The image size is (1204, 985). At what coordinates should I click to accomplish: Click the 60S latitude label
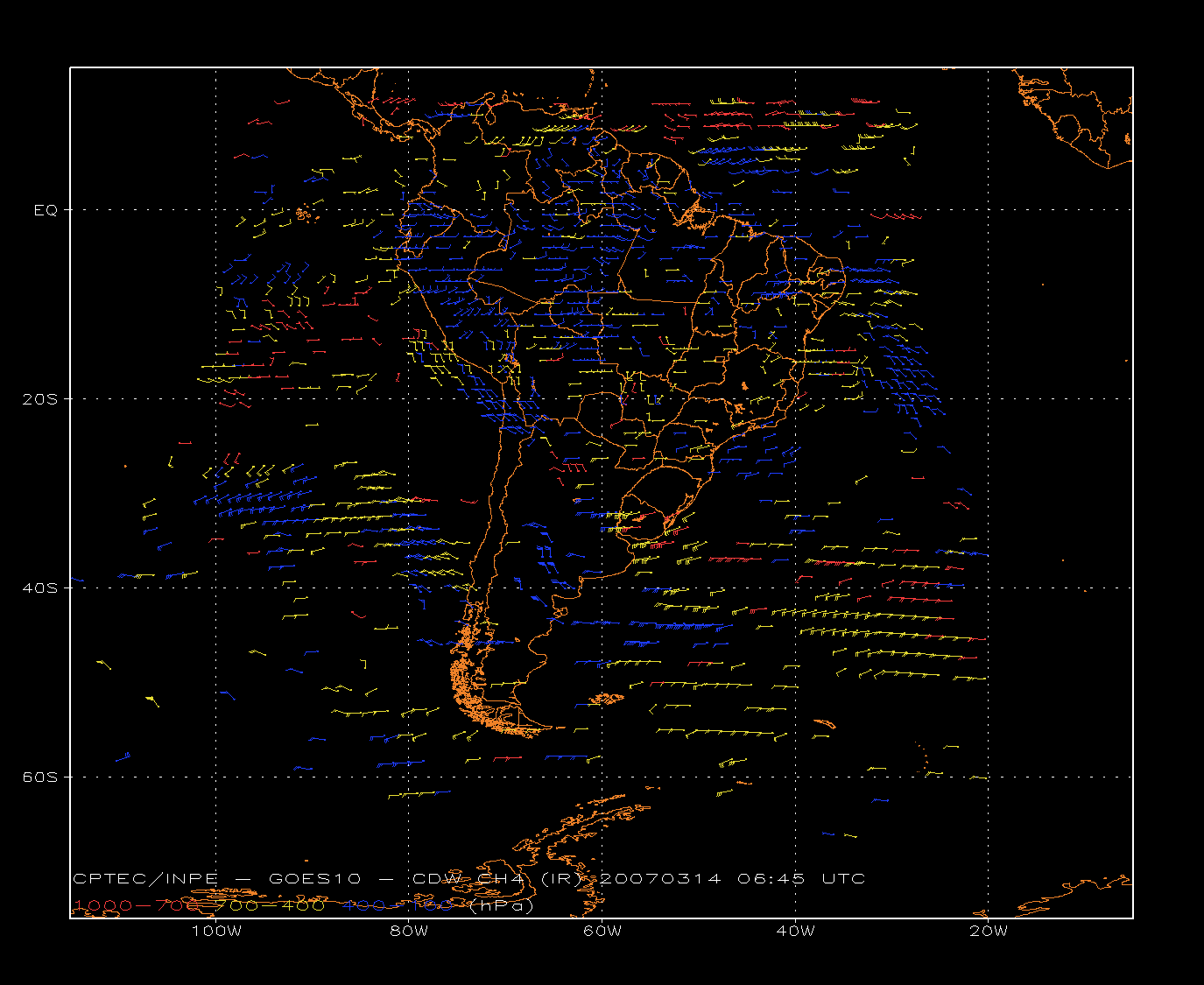(39, 777)
